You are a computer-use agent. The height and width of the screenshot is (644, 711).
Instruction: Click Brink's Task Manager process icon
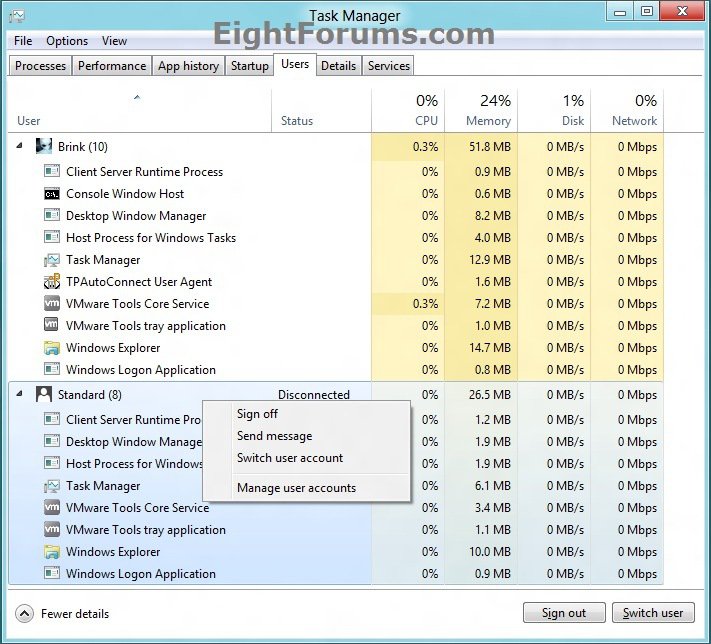(52, 260)
